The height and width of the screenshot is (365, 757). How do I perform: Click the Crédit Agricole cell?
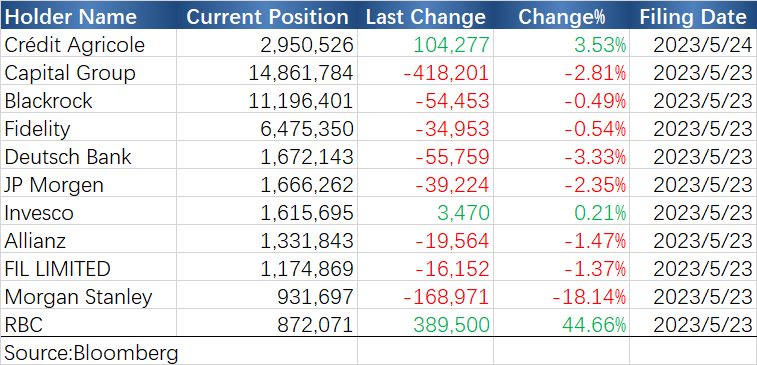coord(88,44)
